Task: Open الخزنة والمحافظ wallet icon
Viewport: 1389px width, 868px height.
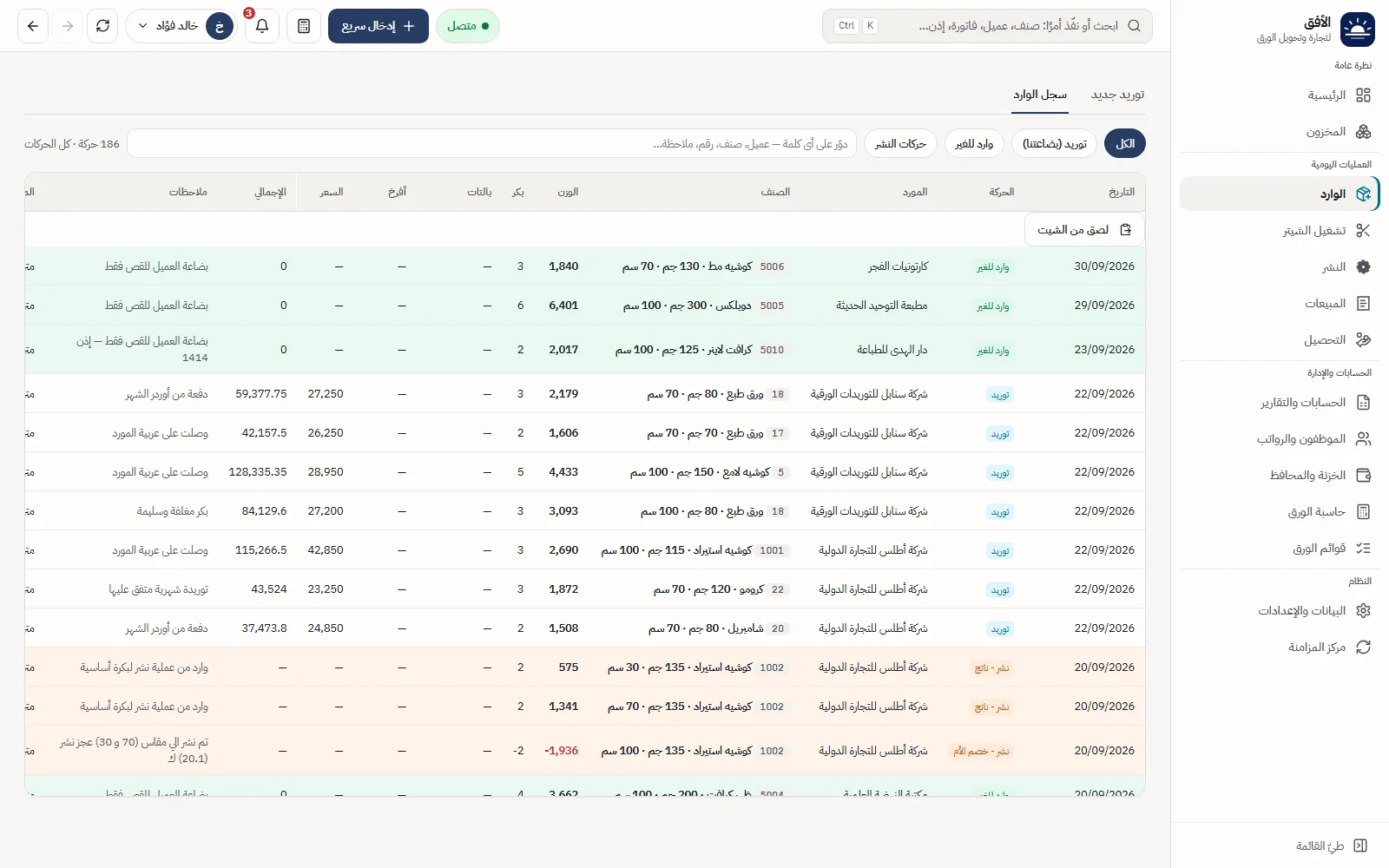Action: (x=1363, y=476)
